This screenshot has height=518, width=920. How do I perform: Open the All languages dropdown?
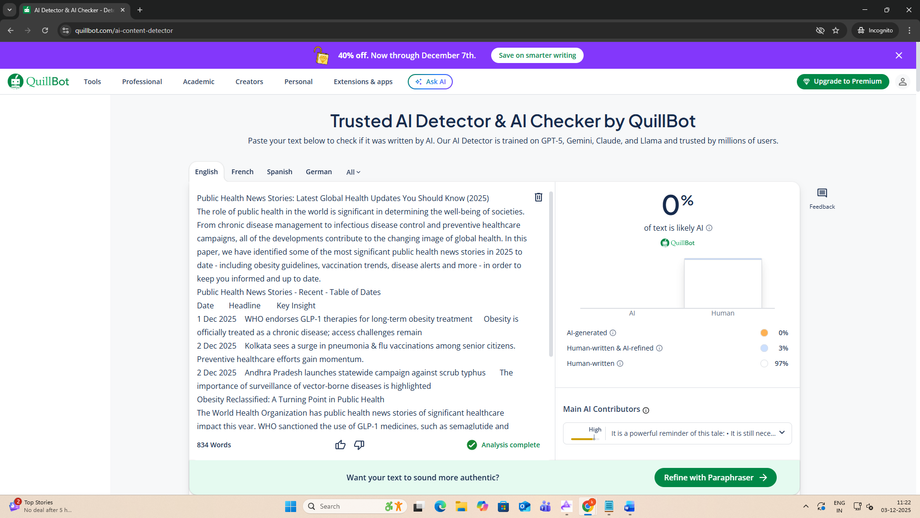pos(353,172)
